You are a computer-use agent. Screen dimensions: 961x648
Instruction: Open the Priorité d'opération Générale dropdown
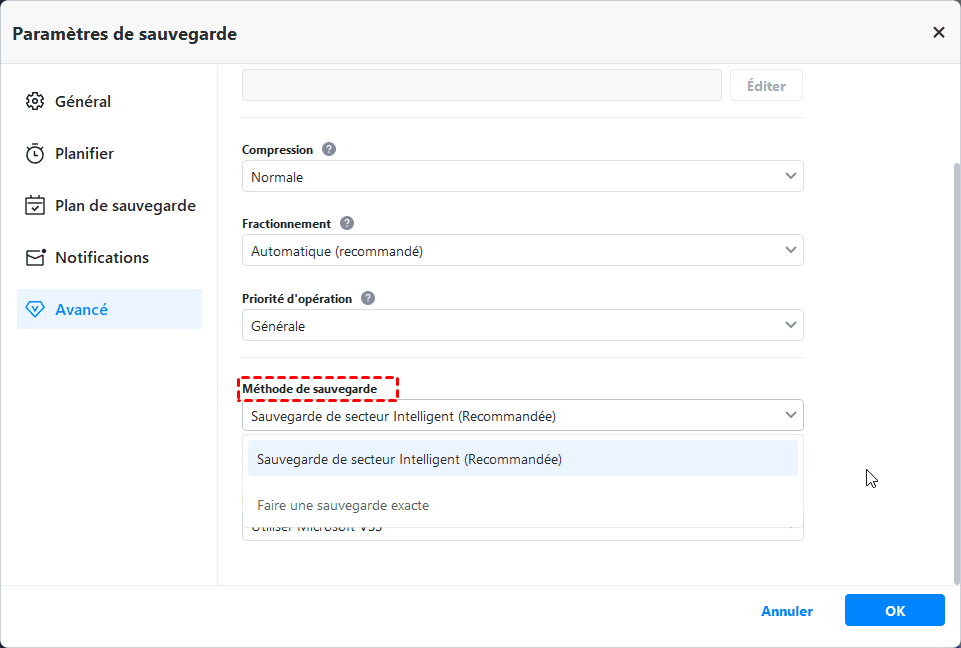[522, 325]
